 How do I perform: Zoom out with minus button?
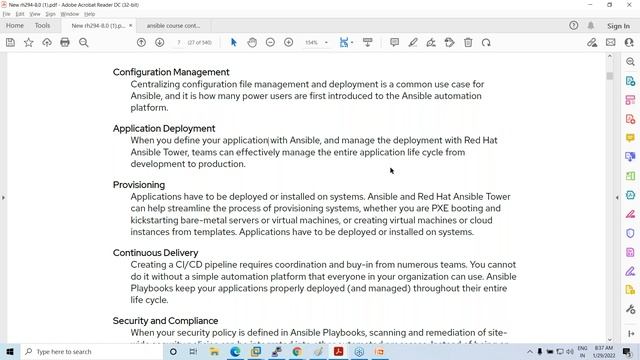(x=270, y=42)
